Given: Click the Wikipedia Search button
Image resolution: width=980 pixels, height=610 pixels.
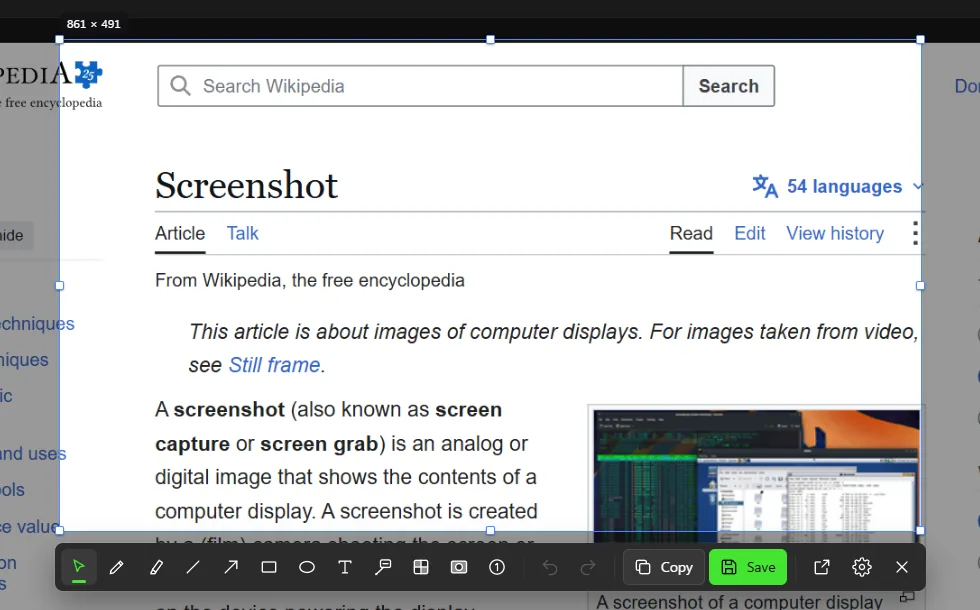Looking at the screenshot, I should tap(729, 86).
